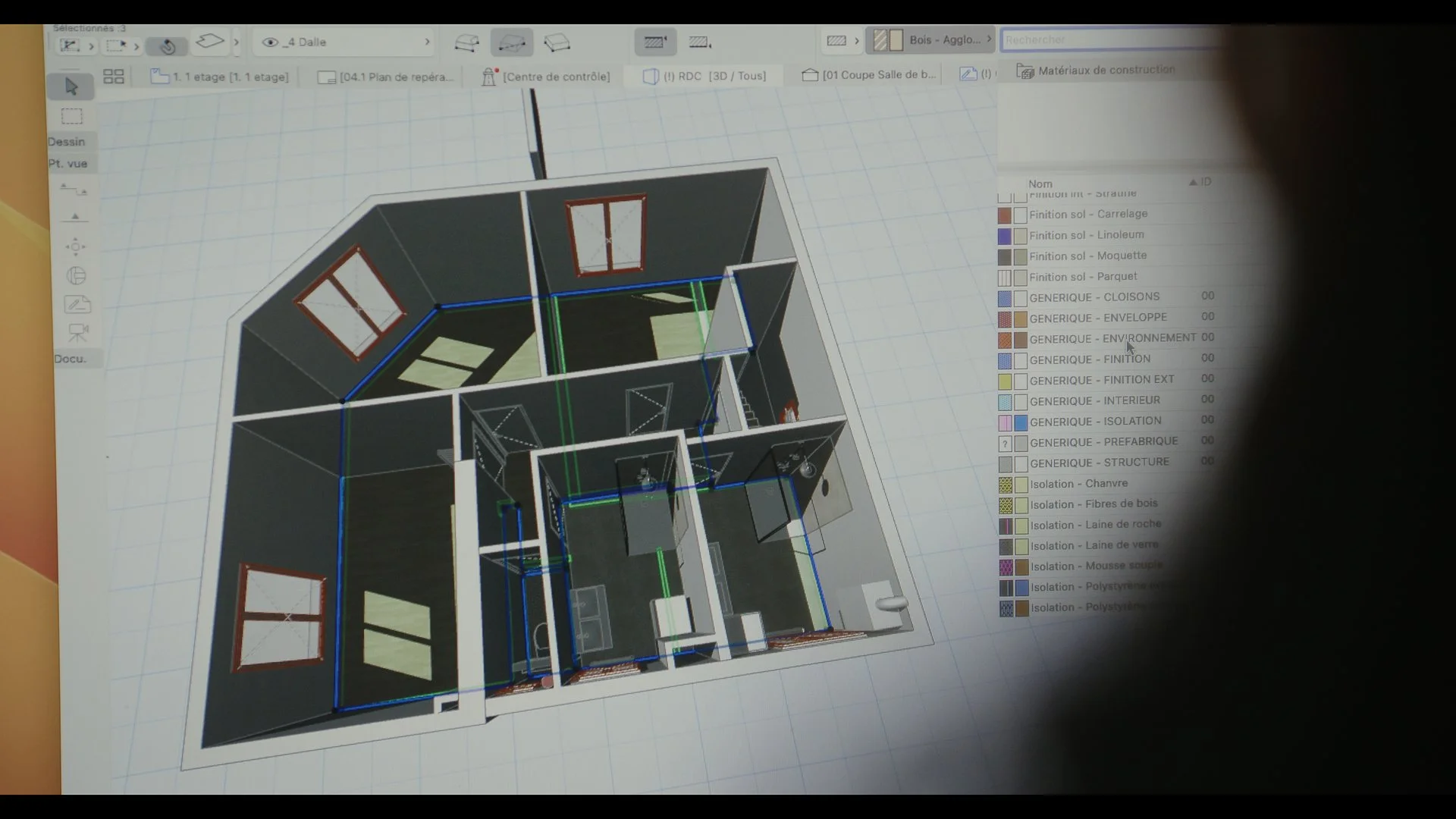This screenshot has width=1456, height=819.
Task: Click the orange hatch swatch of Finition sol - Carrelage
Action: pos(1005,215)
